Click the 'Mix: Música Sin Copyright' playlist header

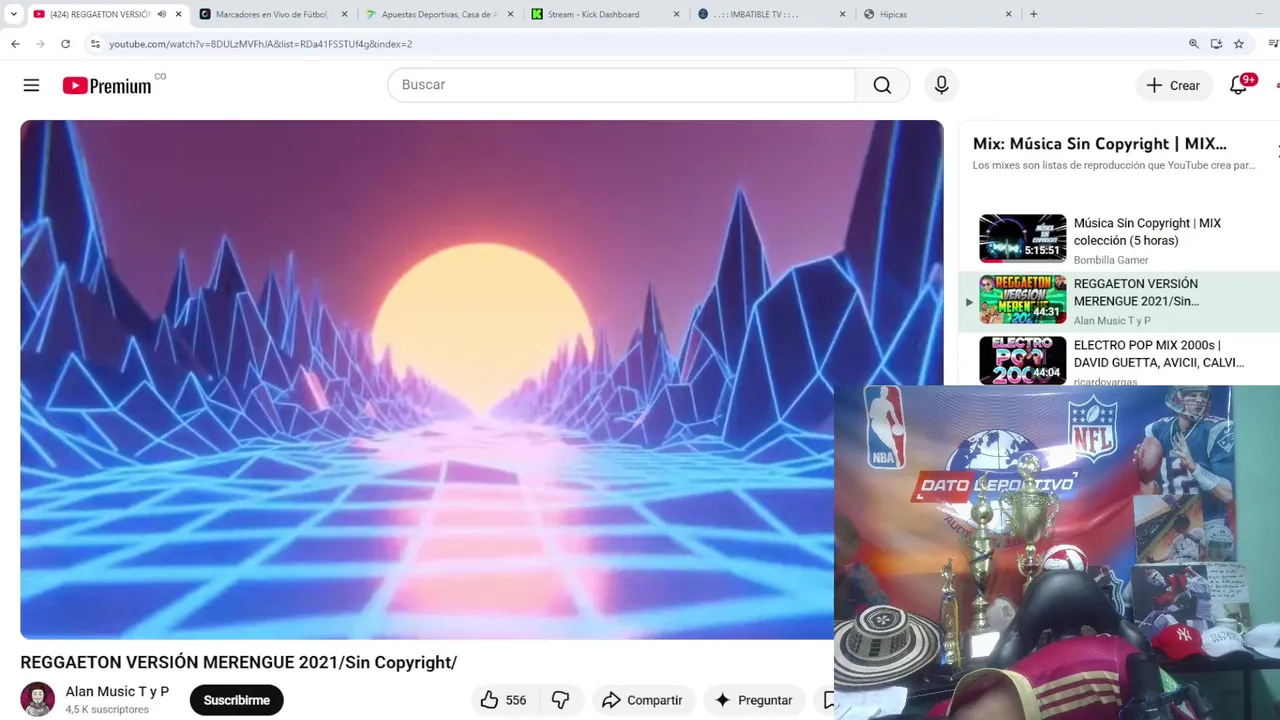[x=1099, y=144]
